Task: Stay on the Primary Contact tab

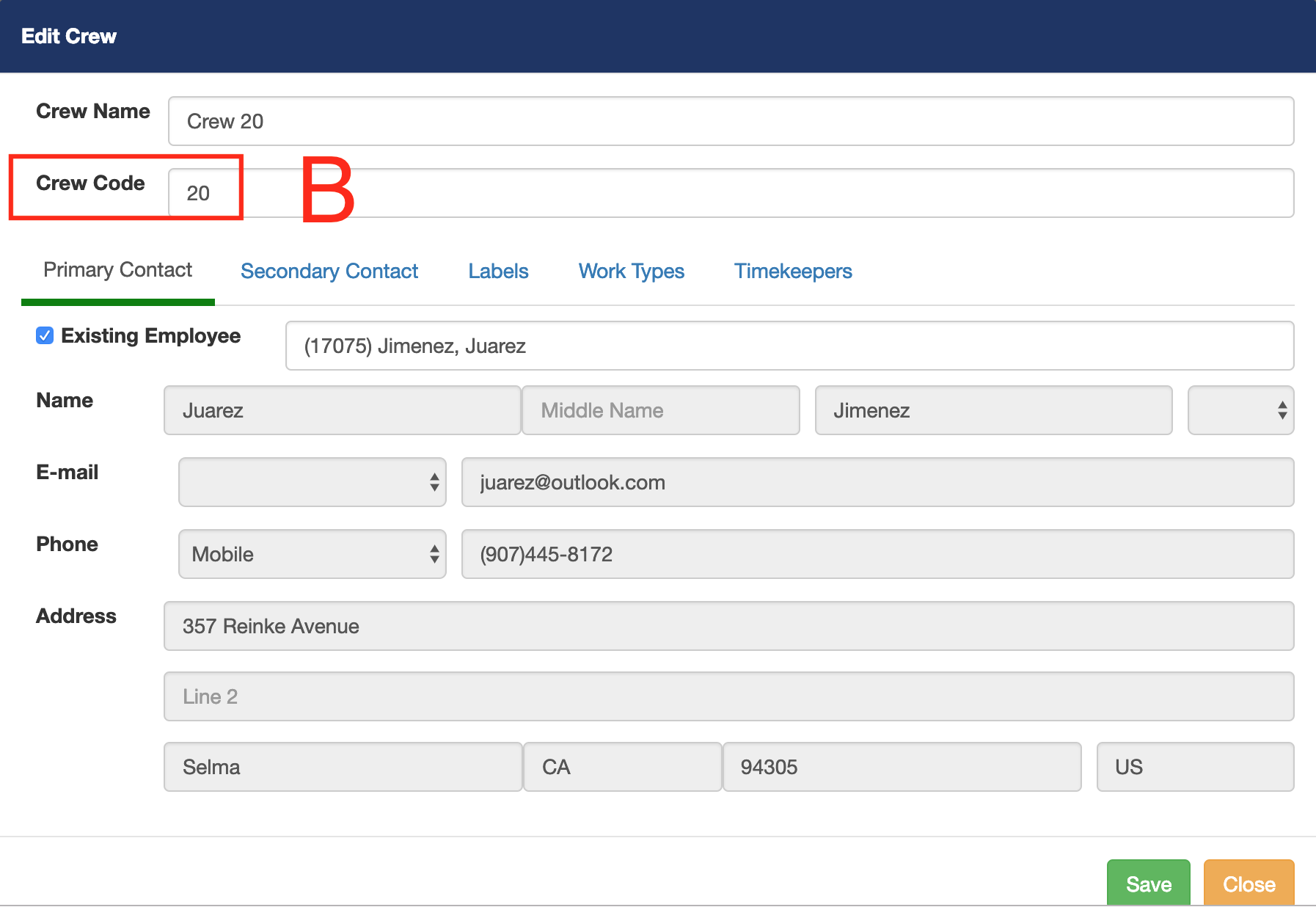Action: pyautogui.click(x=117, y=271)
